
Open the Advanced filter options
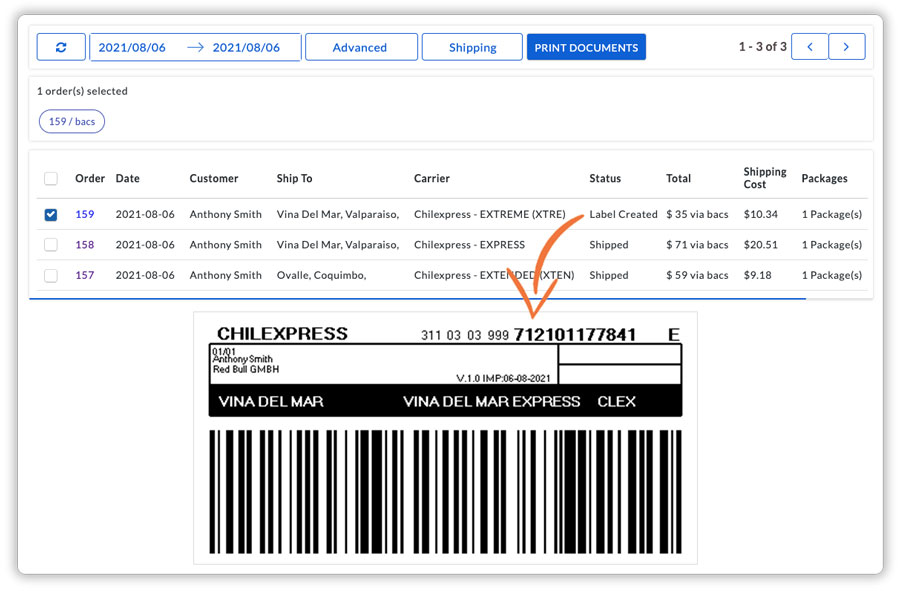pos(361,47)
